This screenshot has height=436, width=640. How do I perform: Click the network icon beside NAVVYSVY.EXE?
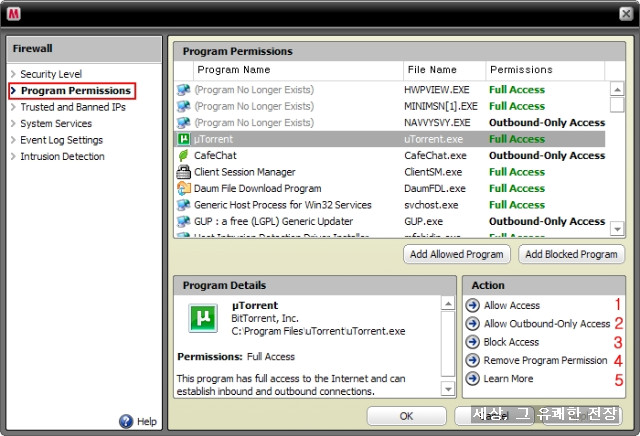(x=183, y=122)
